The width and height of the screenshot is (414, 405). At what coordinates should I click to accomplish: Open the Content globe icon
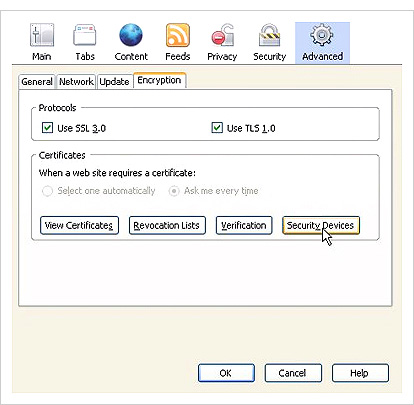click(131, 35)
